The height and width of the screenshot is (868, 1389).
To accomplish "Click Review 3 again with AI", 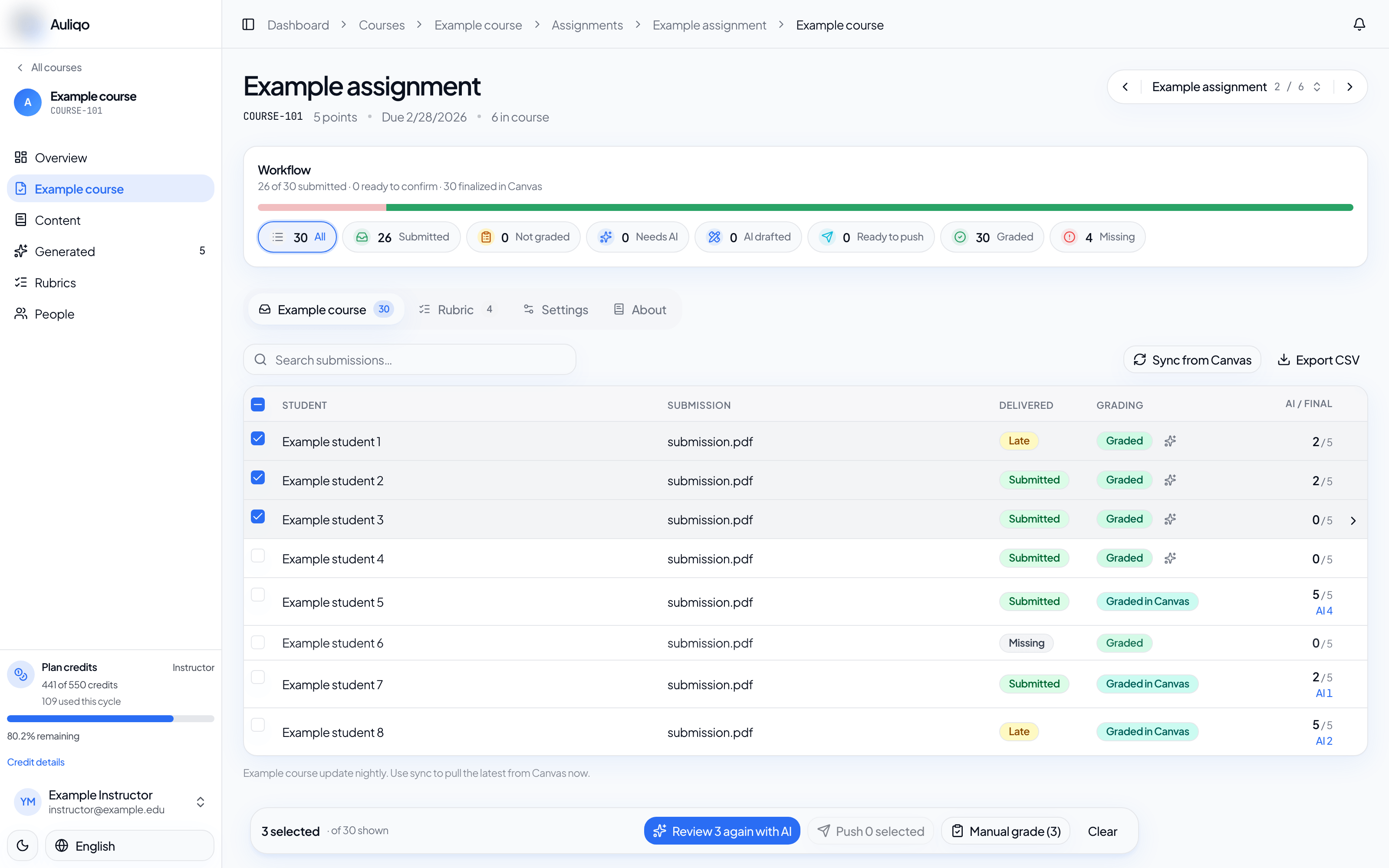I will coord(722,831).
